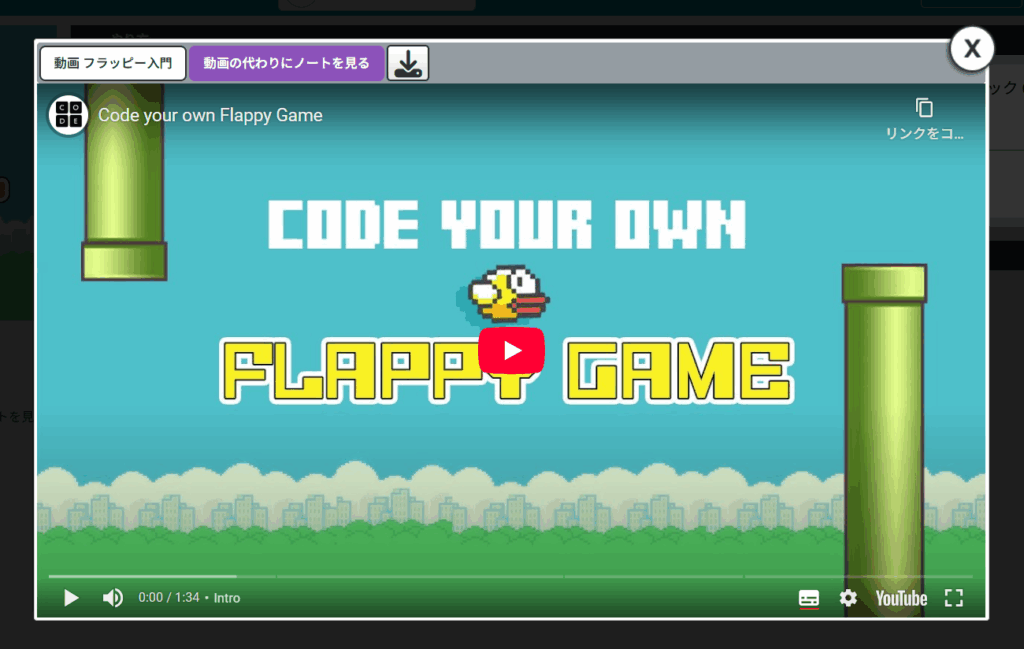Viewport: 1024px width, 649px height.
Task: Copy the video link
Action: pos(924,119)
